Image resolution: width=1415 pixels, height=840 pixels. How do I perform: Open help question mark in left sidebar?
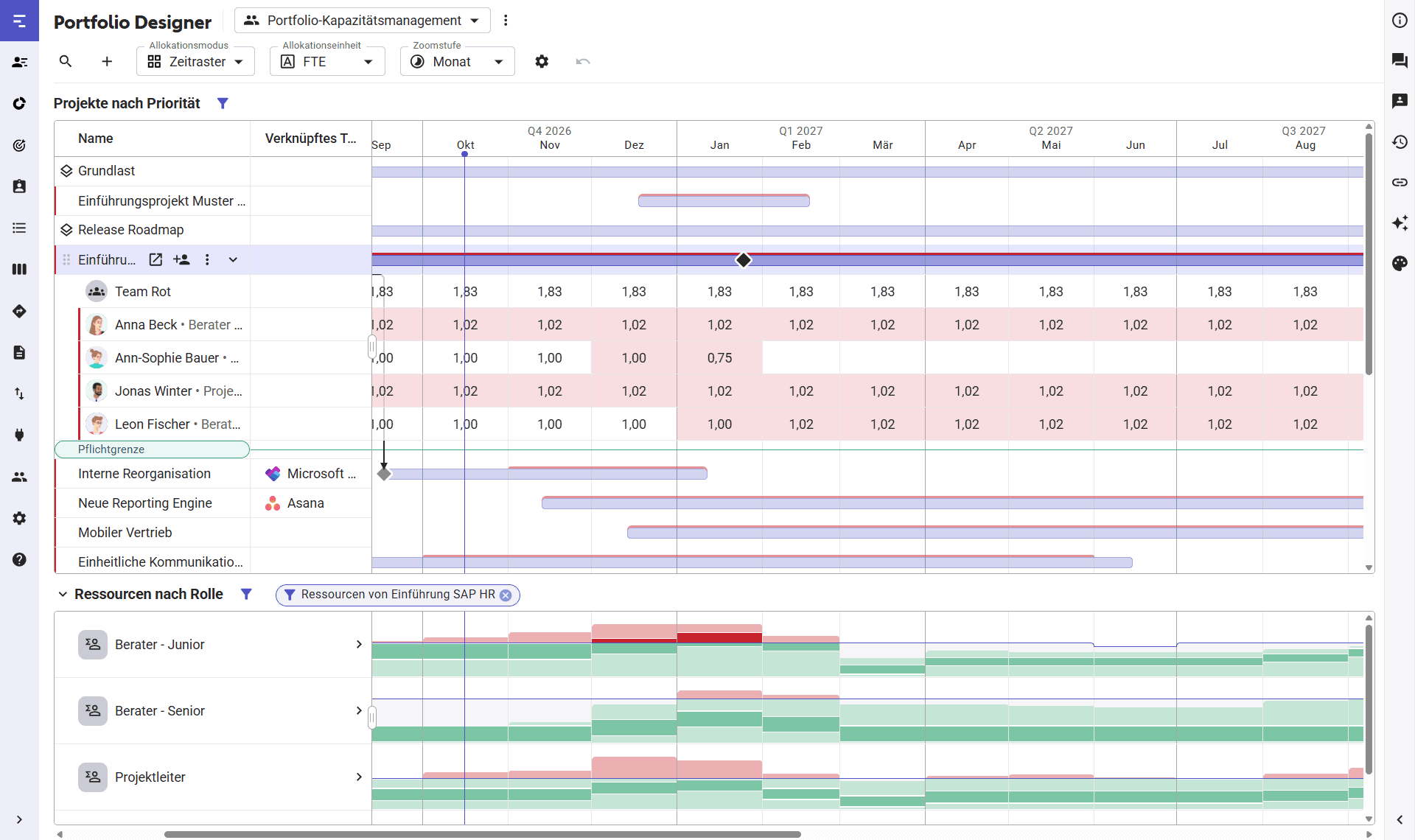(19, 559)
